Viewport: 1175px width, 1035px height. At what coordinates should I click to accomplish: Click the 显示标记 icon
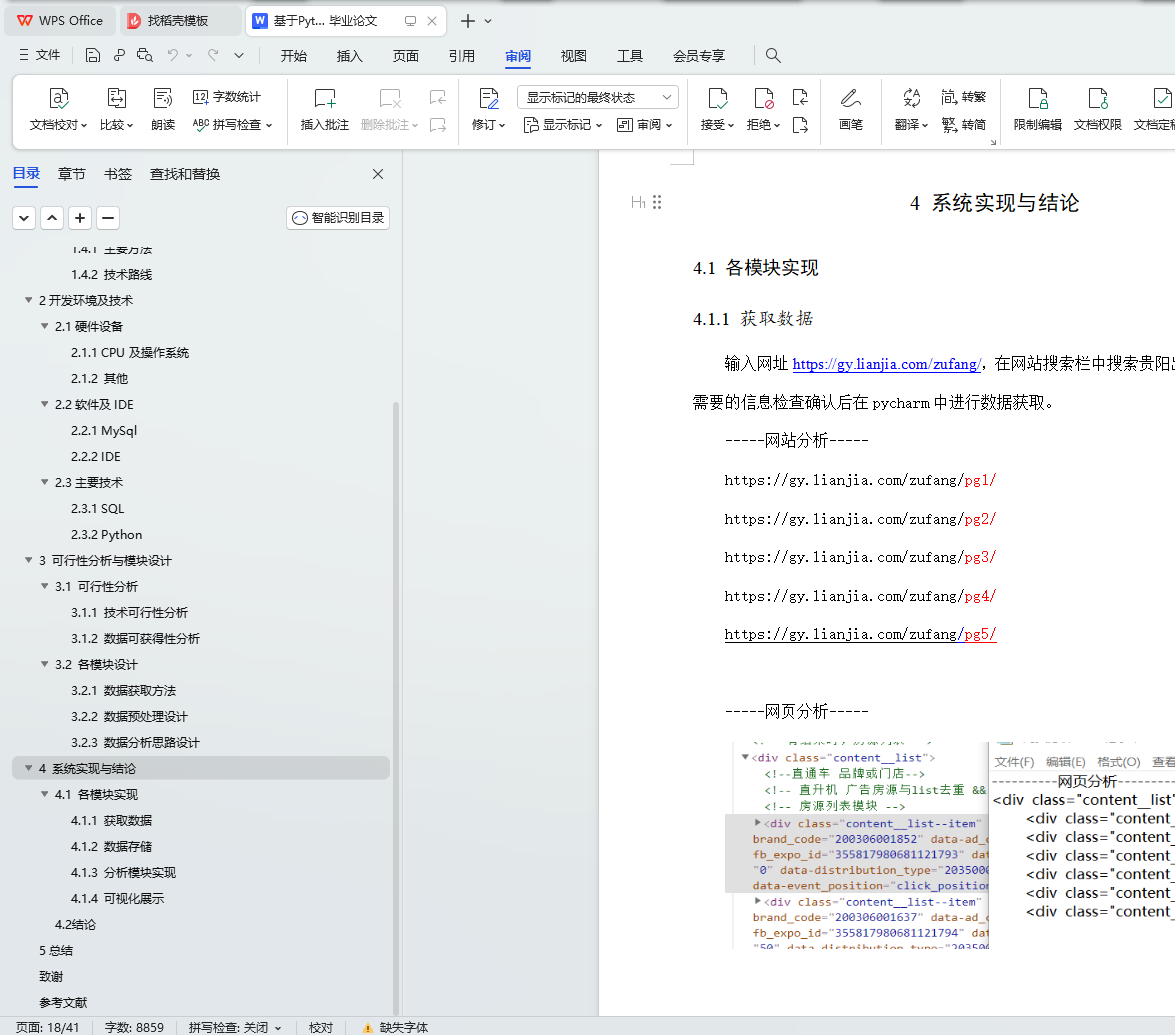point(531,124)
